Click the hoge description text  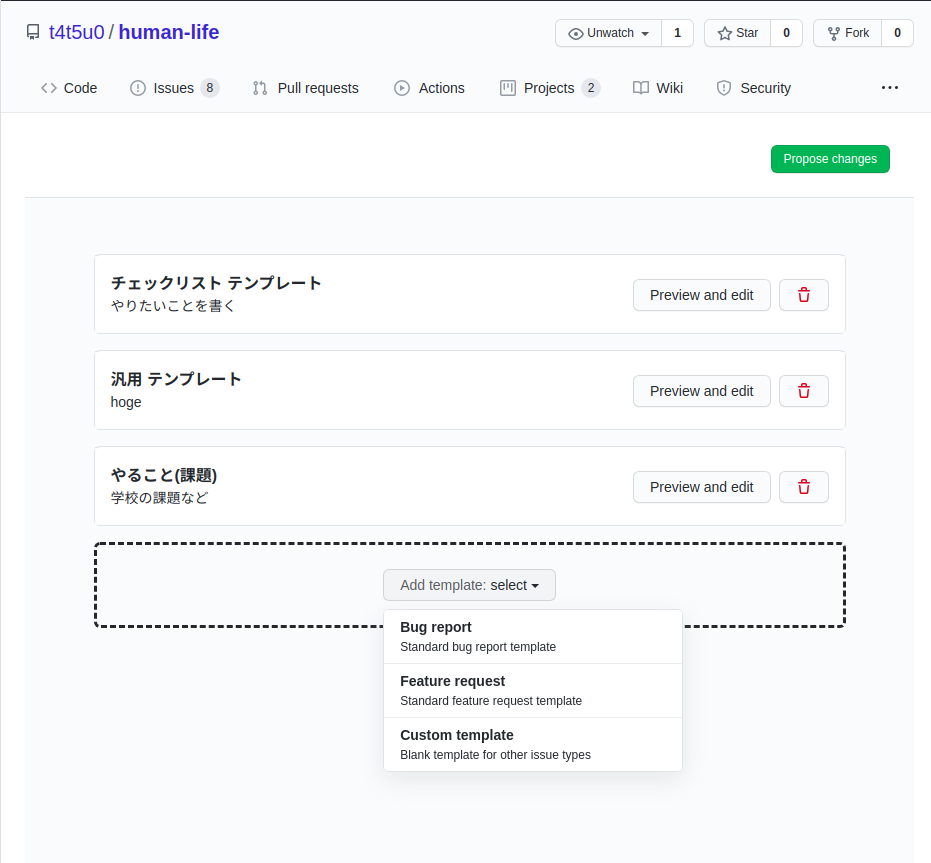click(x=126, y=402)
